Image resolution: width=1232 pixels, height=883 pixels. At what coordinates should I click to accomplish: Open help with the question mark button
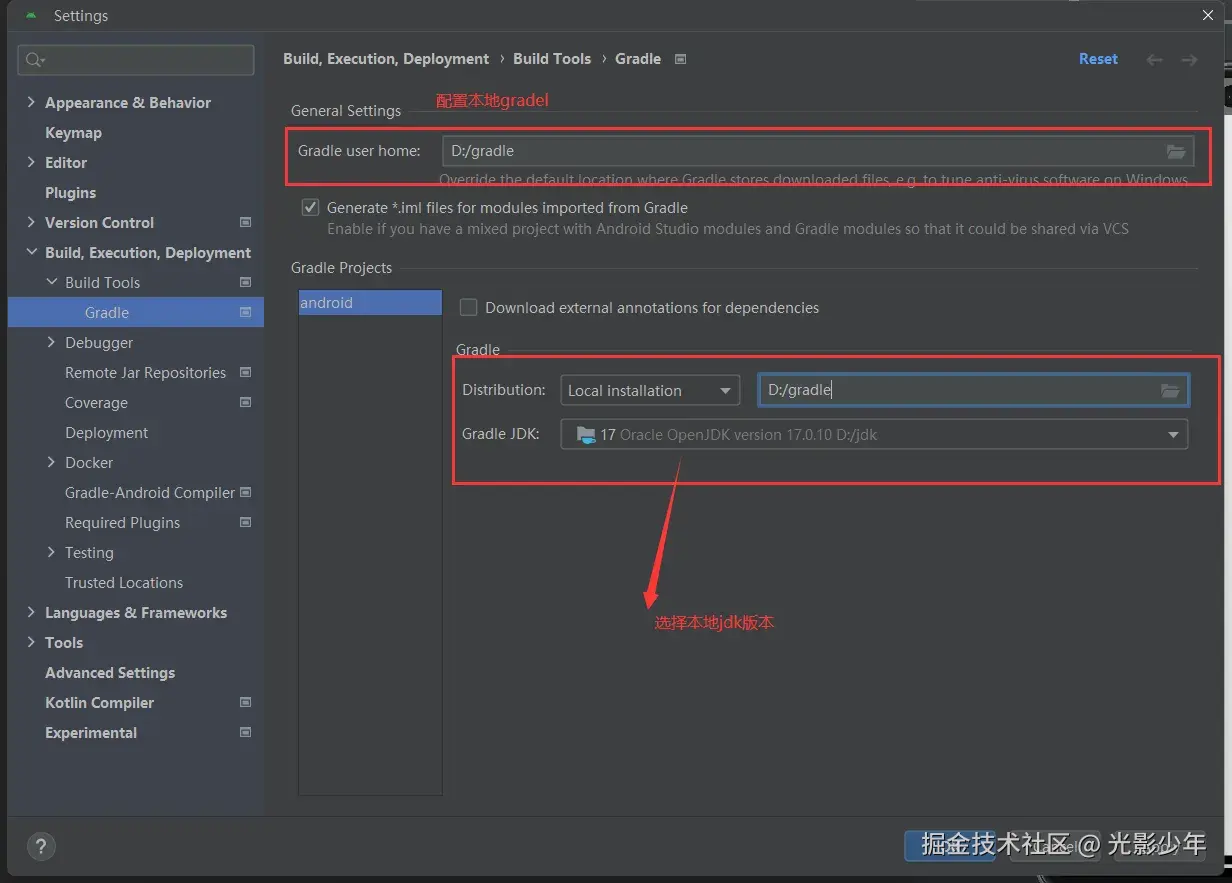pos(41,845)
